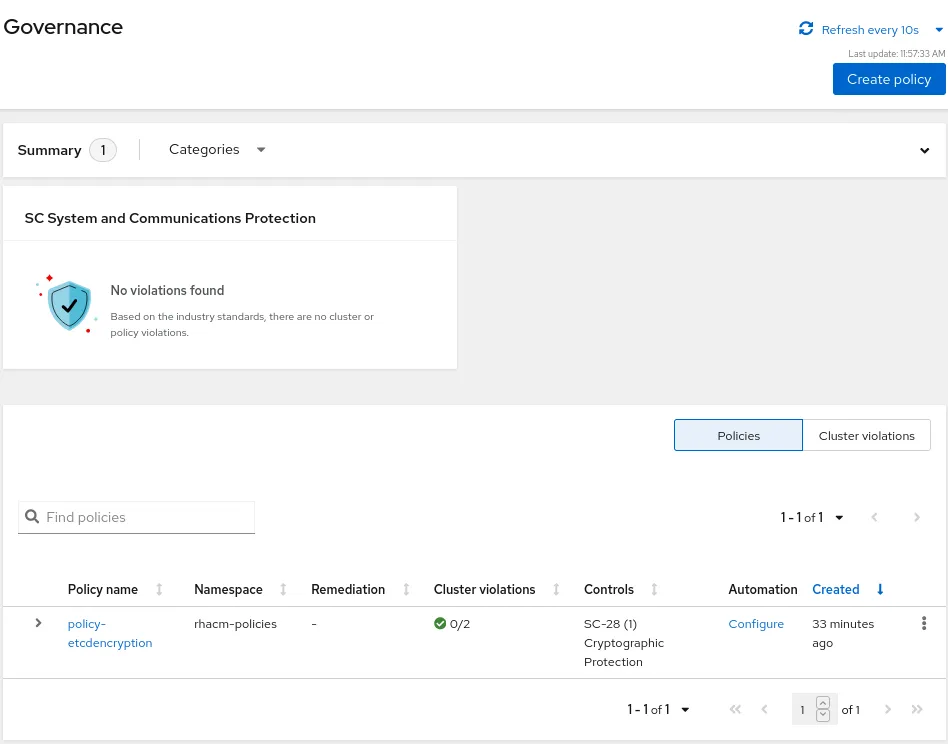Increment the page number stepper up arrow
The image size is (948, 744).
coord(823,703)
